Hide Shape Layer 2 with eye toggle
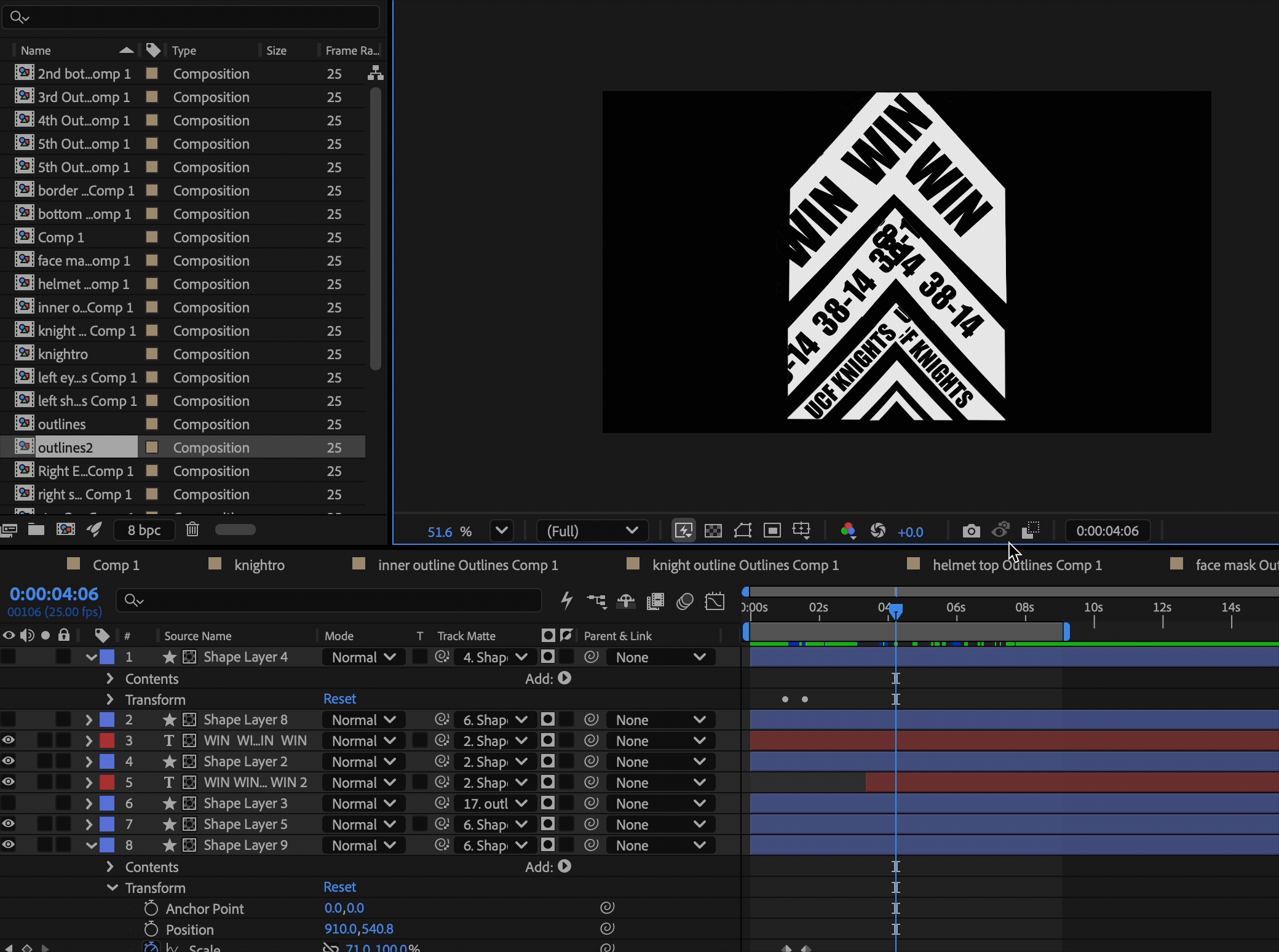Screen dimensions: 1279x952 click(x=8, y=761)
